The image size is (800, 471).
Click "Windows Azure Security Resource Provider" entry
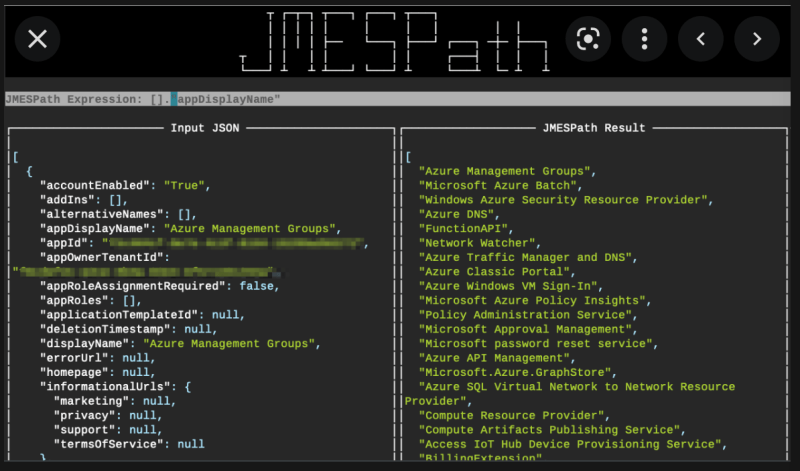coord(566,200)
